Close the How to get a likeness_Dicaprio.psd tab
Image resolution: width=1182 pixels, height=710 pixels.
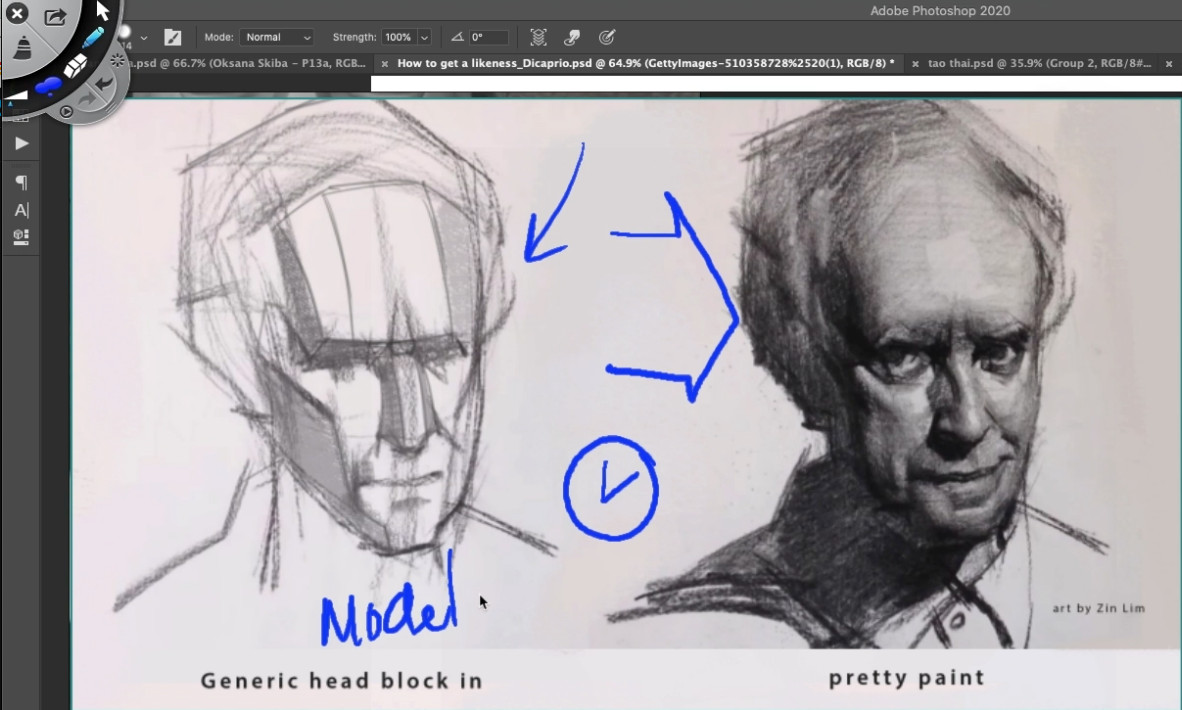pyautogui.click(x=384, y=64)
